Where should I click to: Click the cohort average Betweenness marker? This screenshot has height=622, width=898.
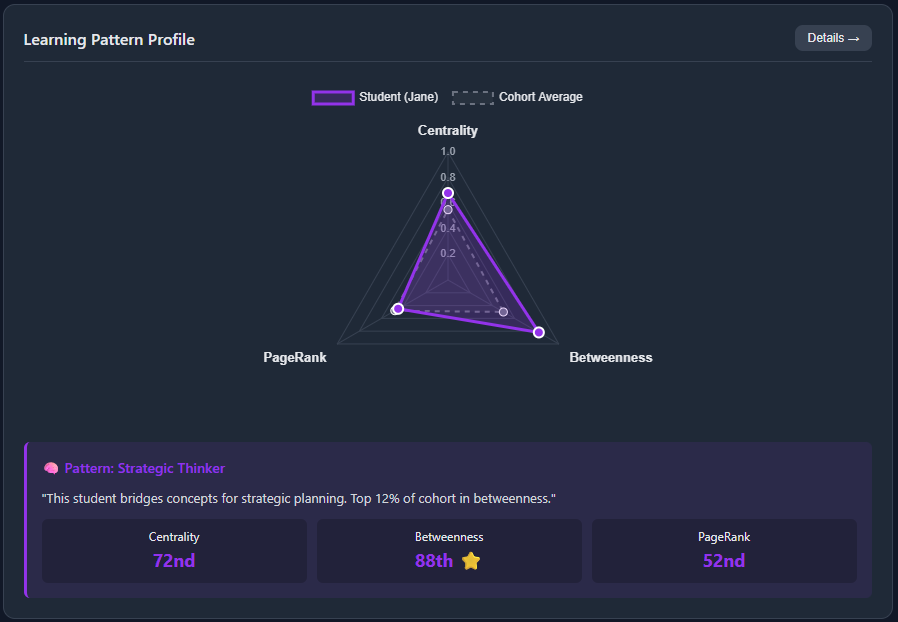click(503, 312)
